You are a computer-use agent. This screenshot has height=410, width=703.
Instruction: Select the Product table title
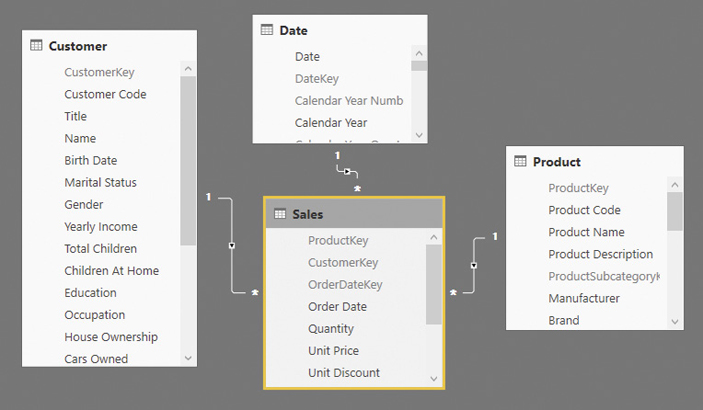[557, 162]
